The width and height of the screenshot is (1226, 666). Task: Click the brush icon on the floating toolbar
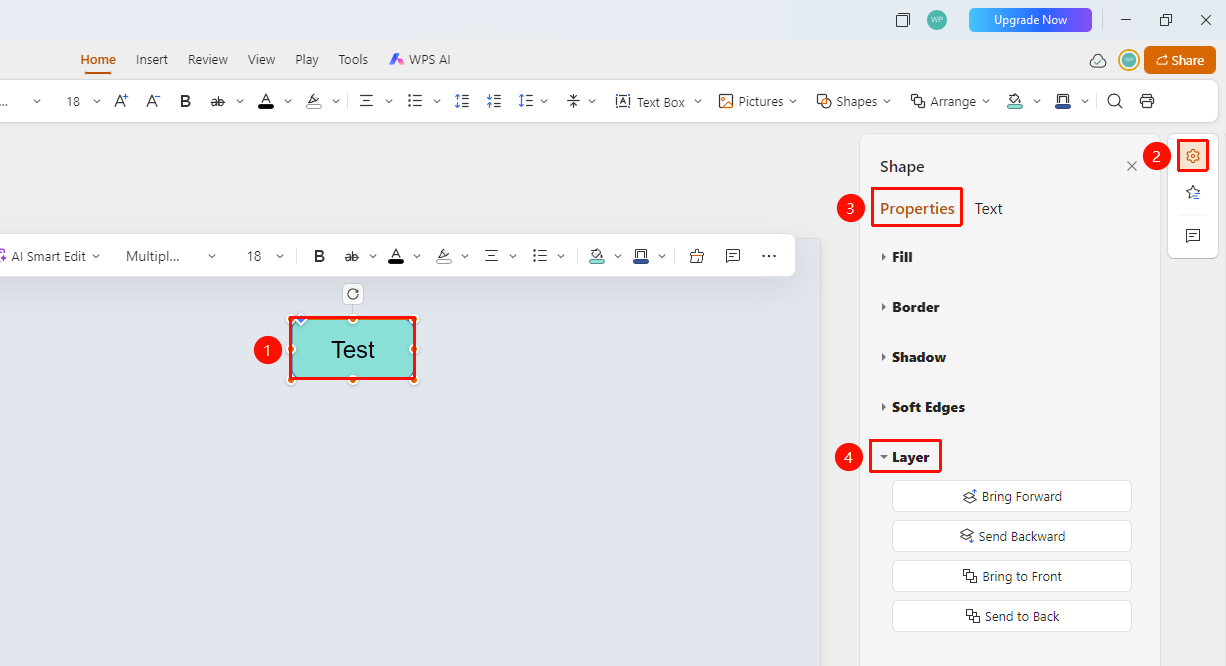coord(697,256)
